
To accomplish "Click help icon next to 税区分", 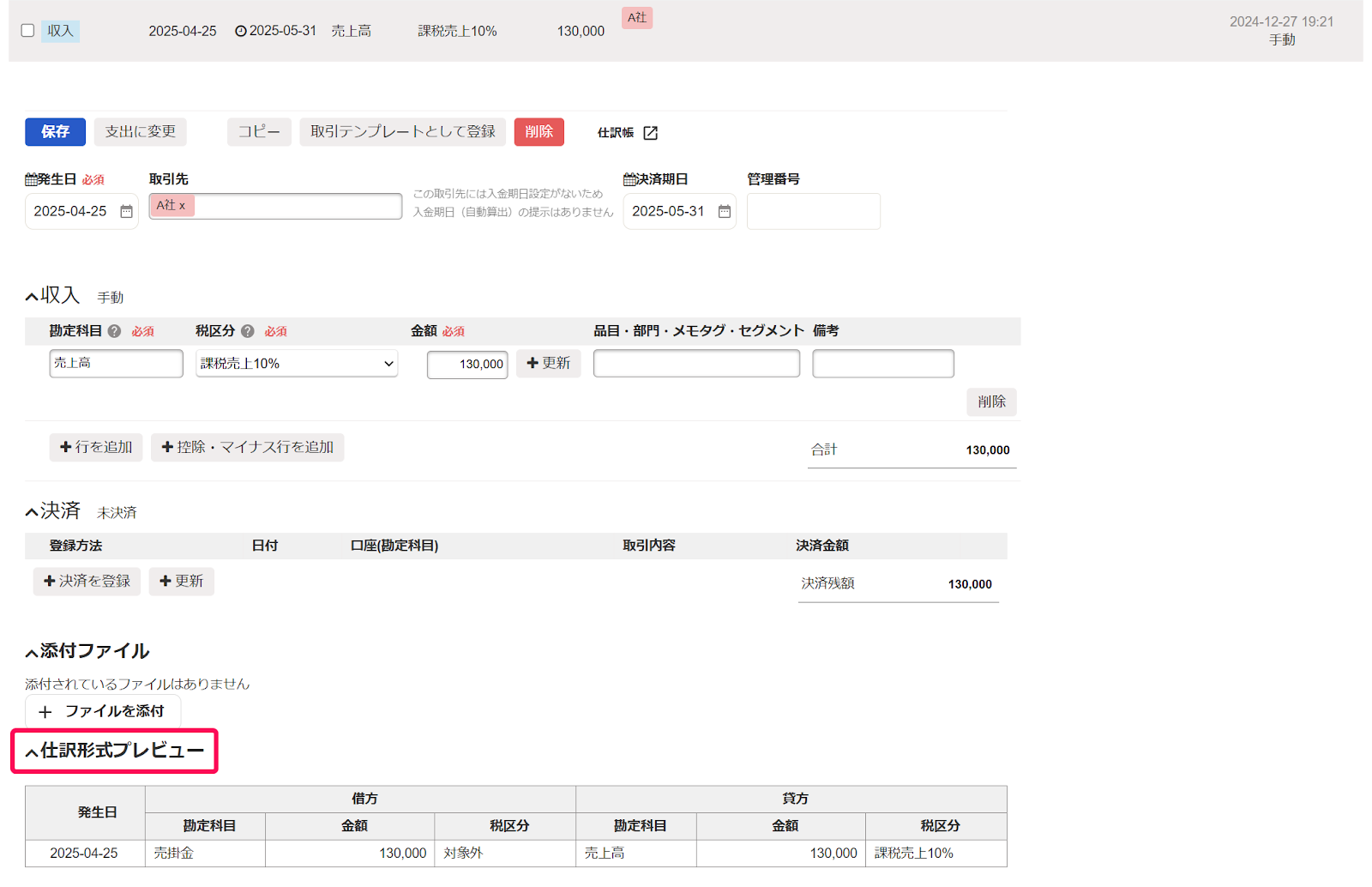I will pyautogui.click(x=248, y=331).
